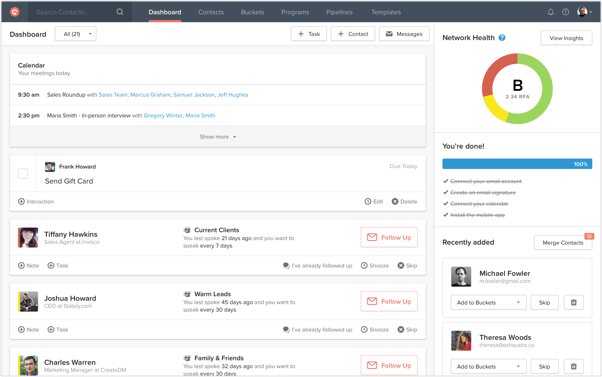
Task: Open the All (21) filter dropdown
Action: point(76,34)
